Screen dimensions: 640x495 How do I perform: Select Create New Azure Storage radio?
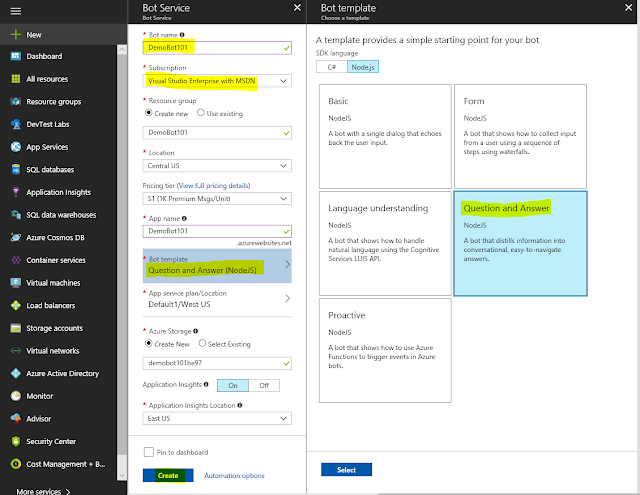tap(149, 344)
